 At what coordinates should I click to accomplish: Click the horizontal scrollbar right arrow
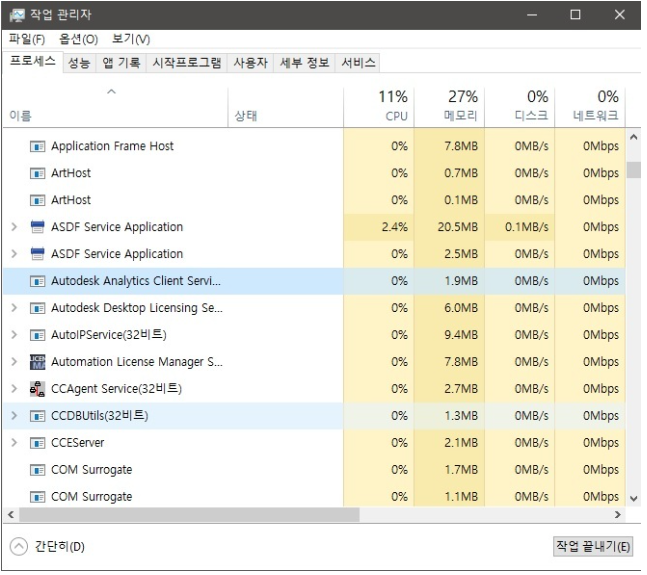(619, 516)
